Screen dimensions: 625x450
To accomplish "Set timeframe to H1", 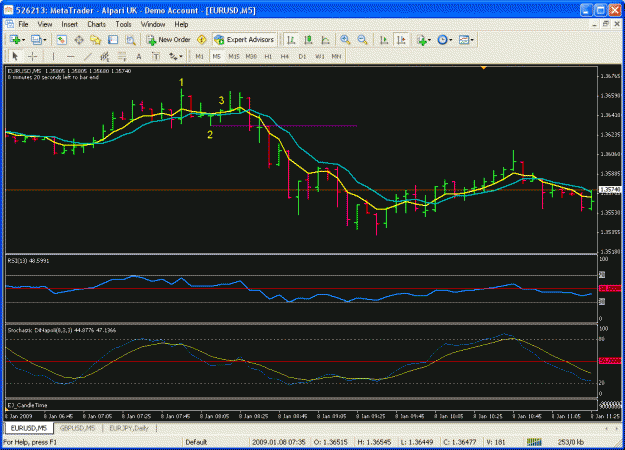I will (268, 56).
